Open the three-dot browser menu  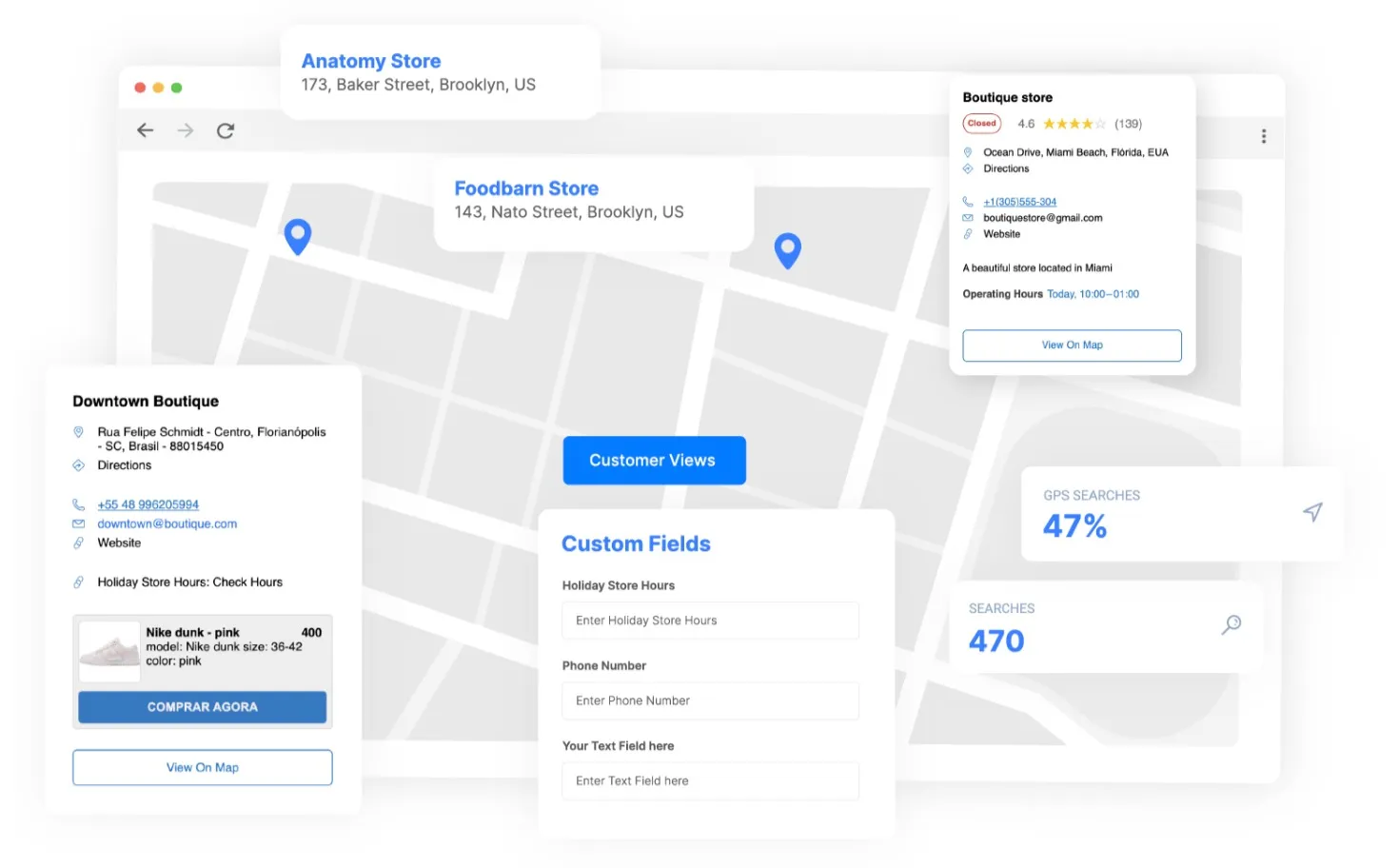pos(1264,136)
